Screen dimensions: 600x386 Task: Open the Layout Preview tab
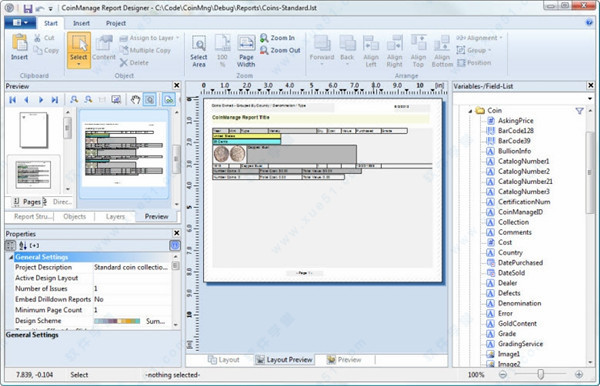[284, 360]
